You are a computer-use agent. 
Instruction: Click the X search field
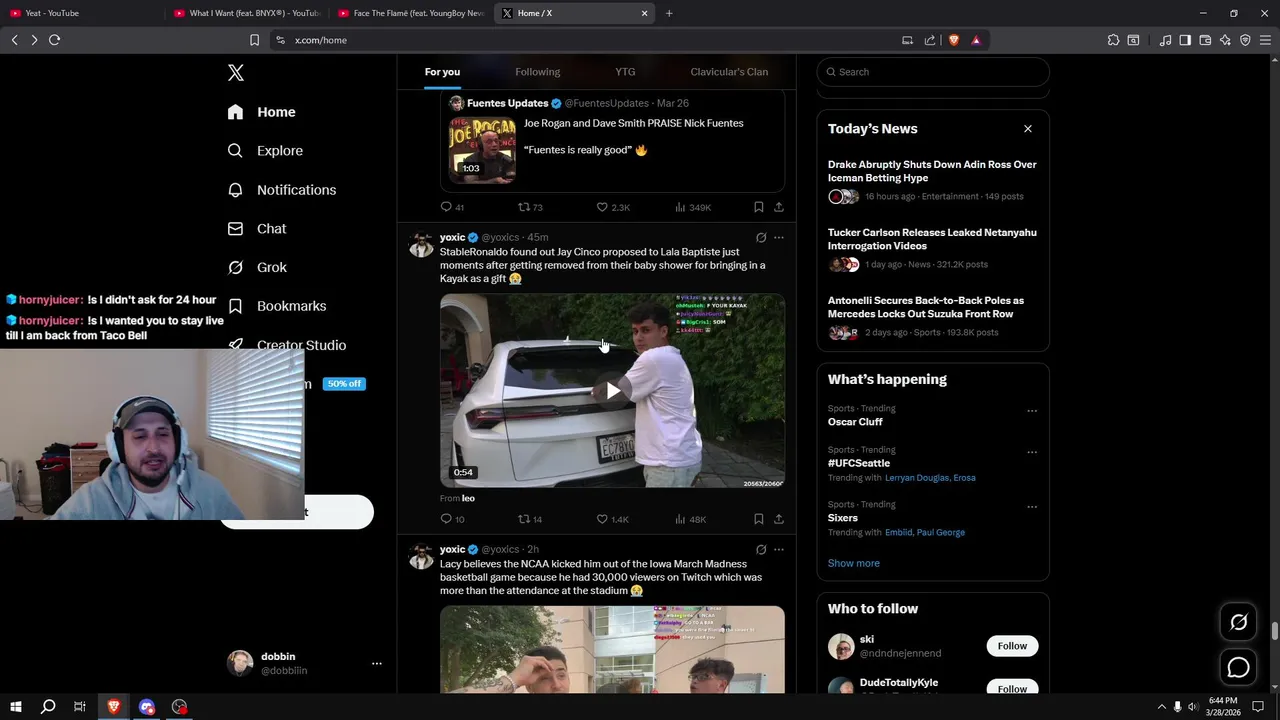(x=933, y=72)
